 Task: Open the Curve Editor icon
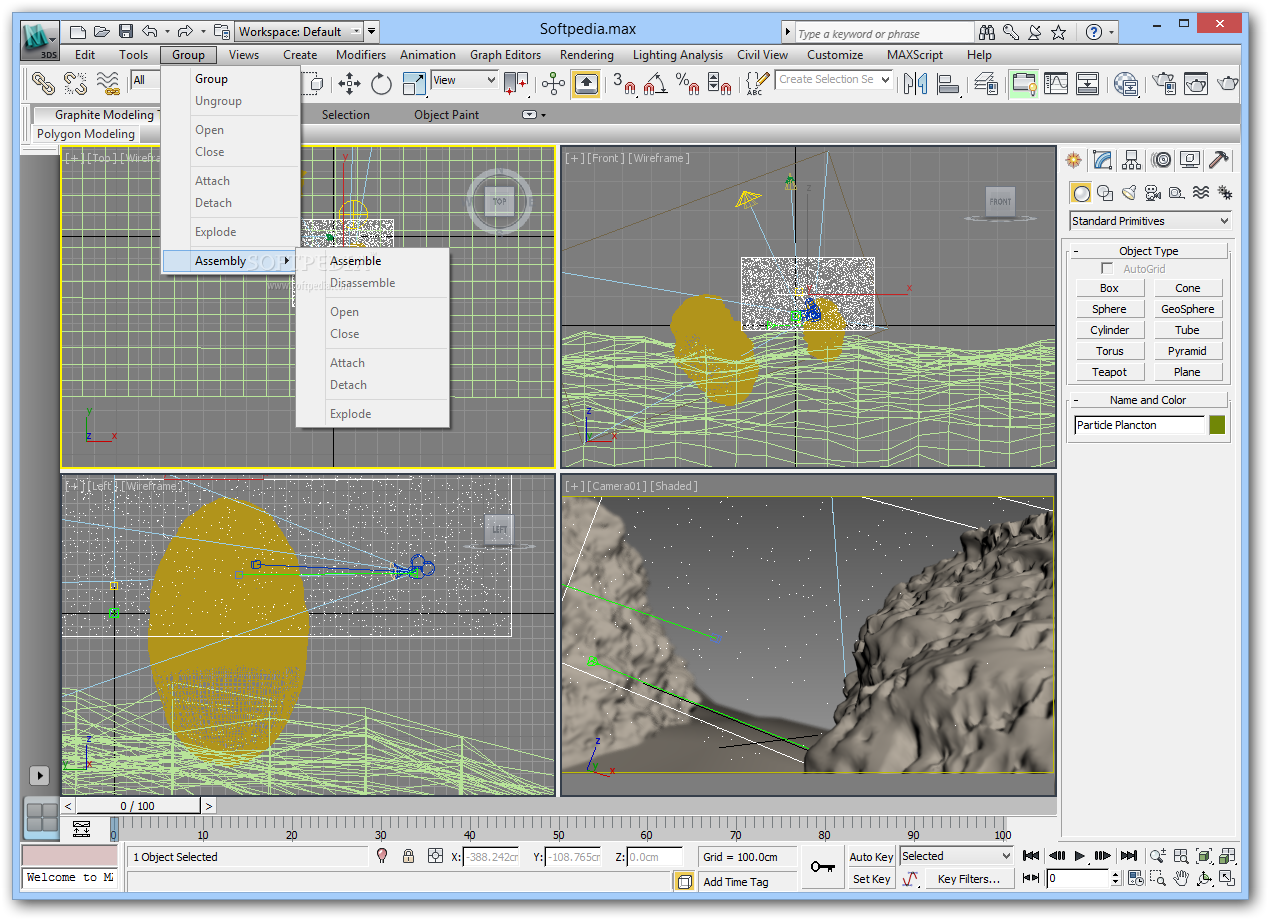pos(1055,83)
